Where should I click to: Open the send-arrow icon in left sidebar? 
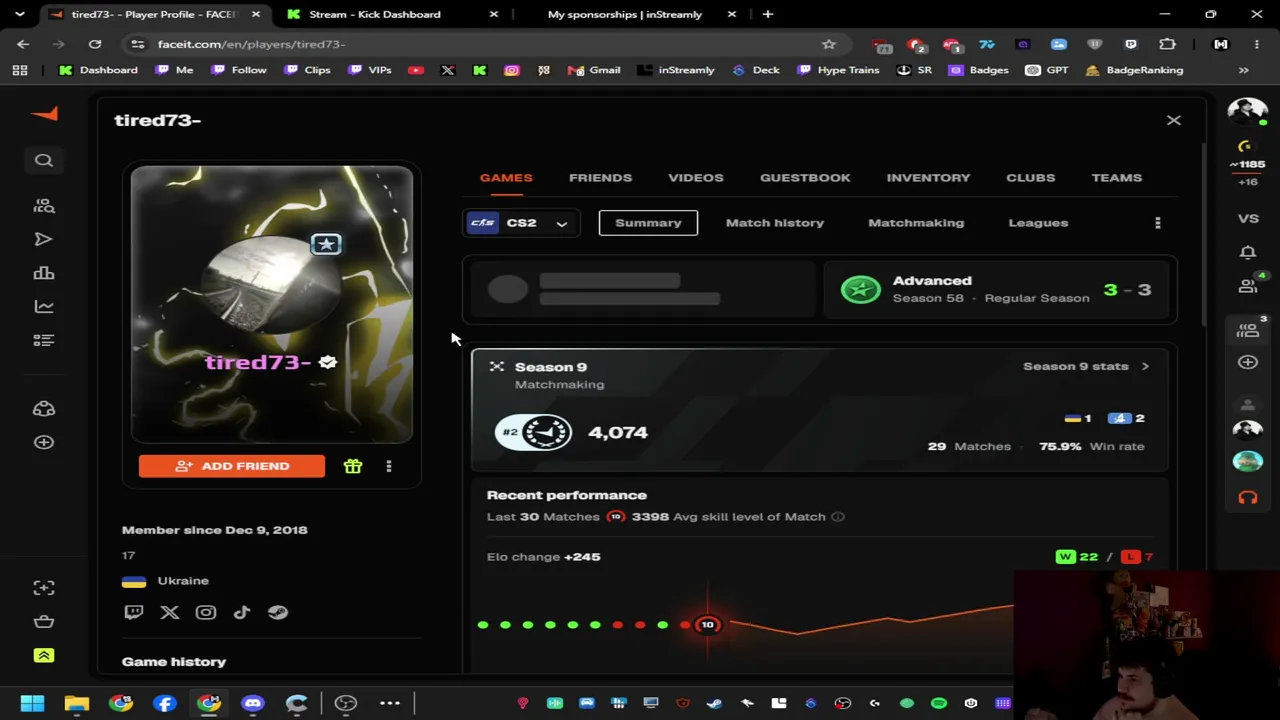[x=43, y=239]
